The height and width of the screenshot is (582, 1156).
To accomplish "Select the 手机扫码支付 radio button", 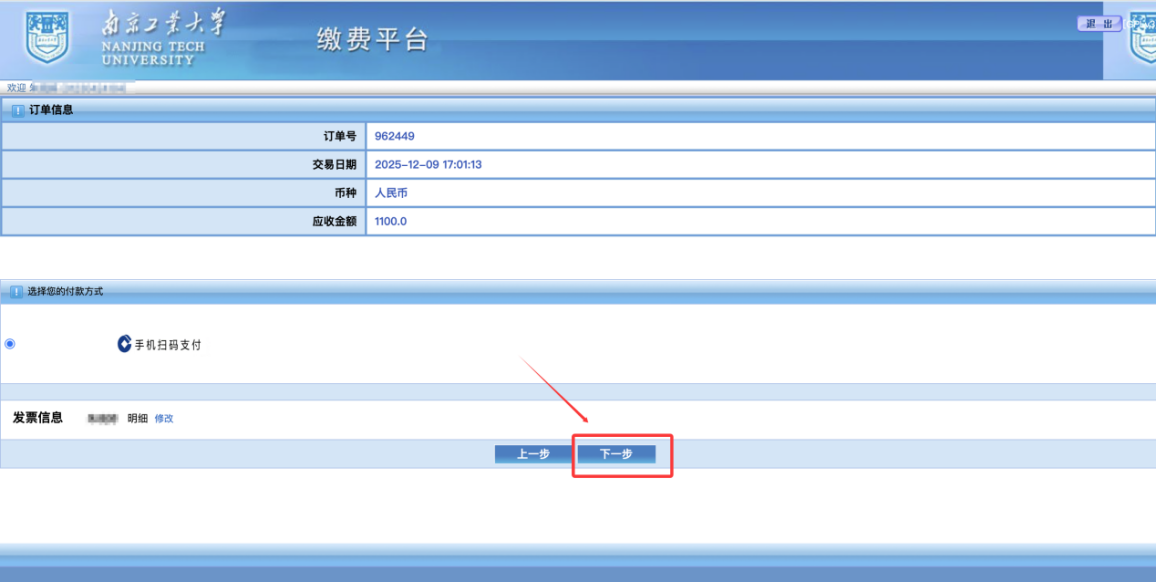I will (10, 344).
